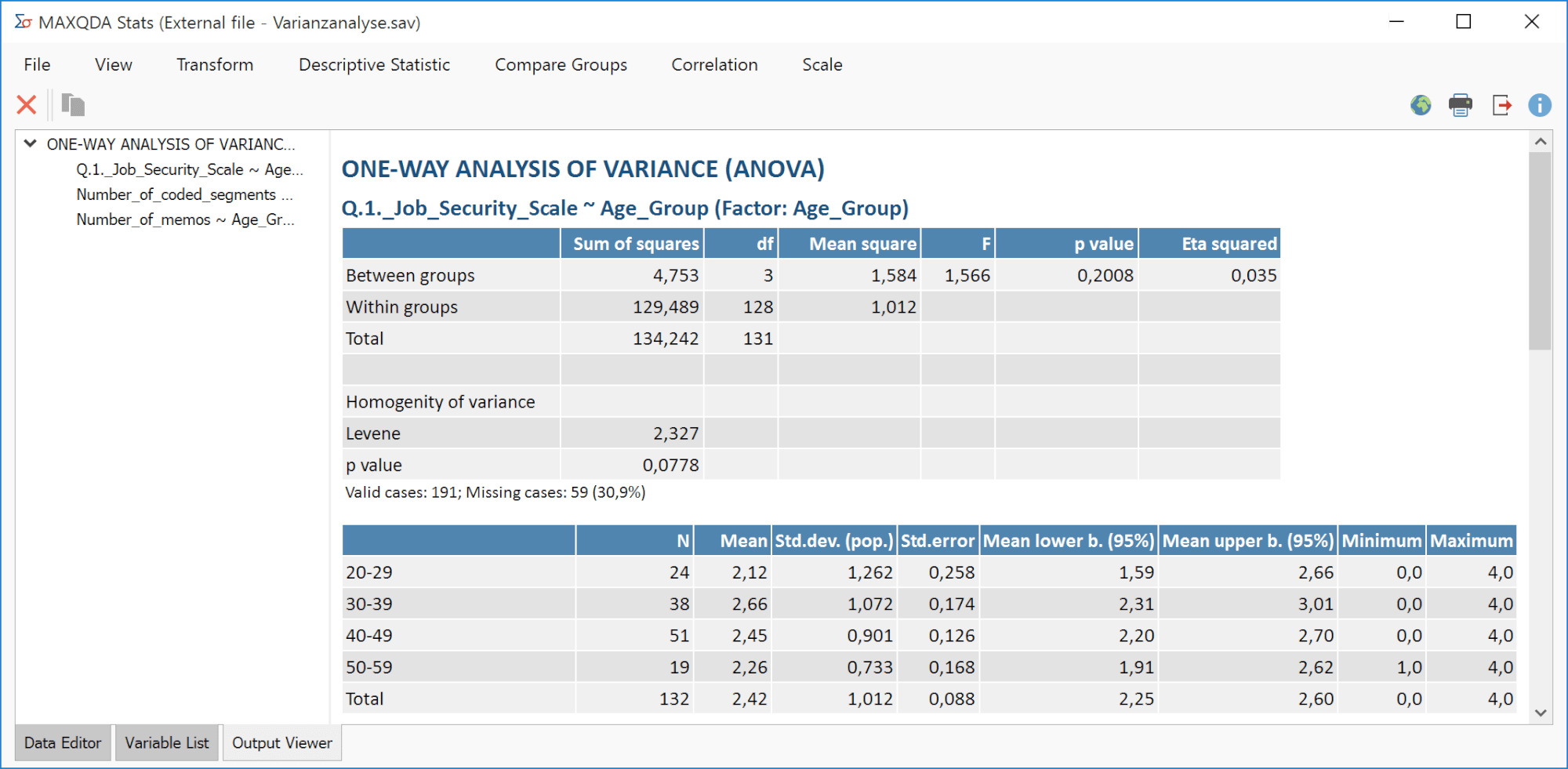Screen dimensions: 1568x769
Task: Print the output with the printer icon
Action: point(1461,104)
